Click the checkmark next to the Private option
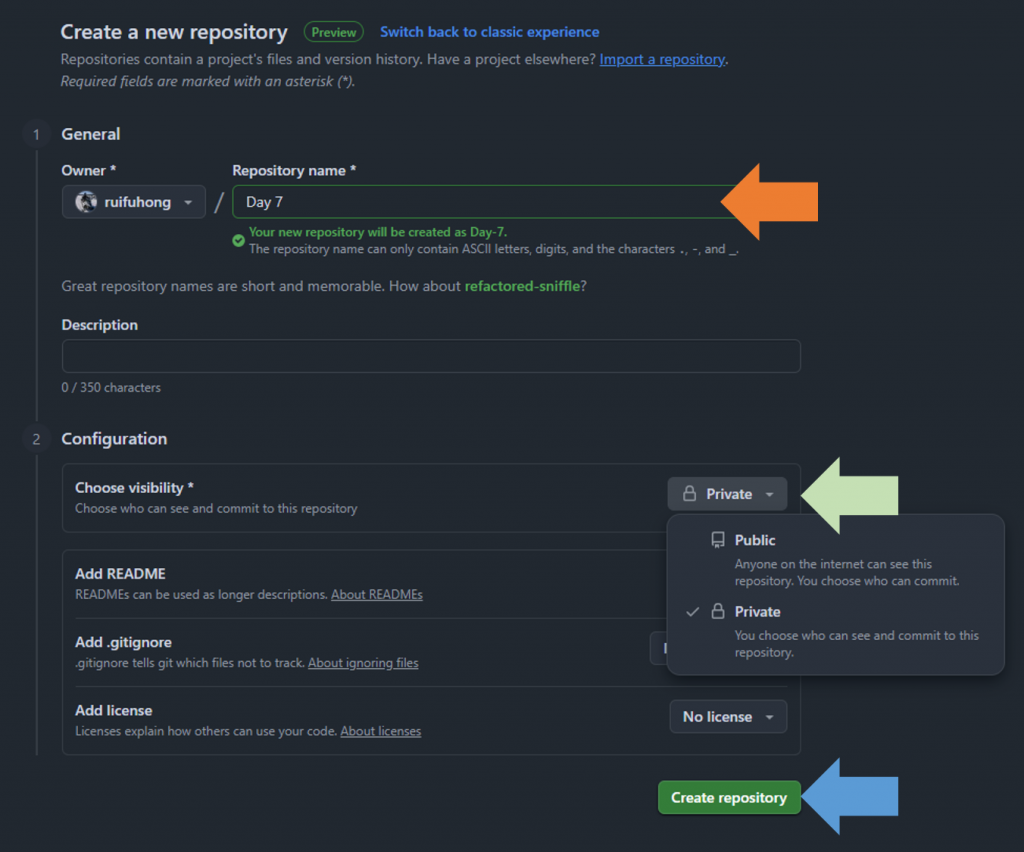This screenshot has height=852, width=1024. (x=692, y=611)
